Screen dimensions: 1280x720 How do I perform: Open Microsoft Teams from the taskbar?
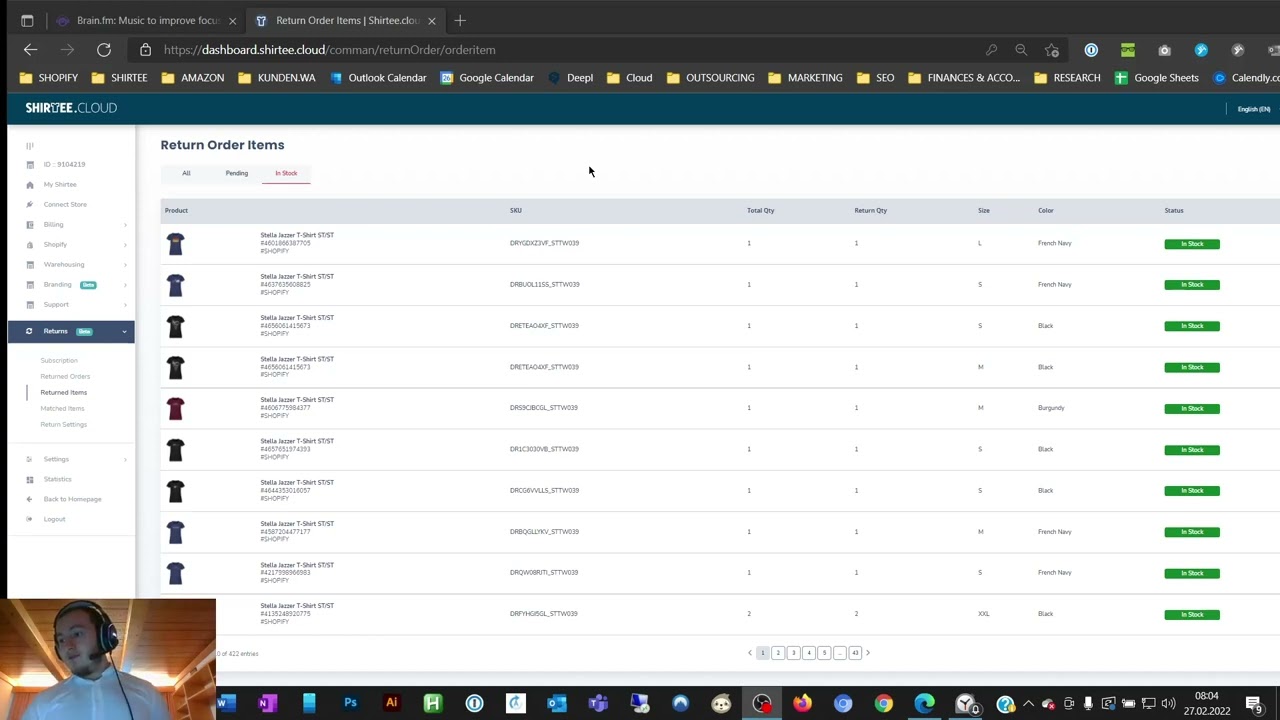pos(598,703)
